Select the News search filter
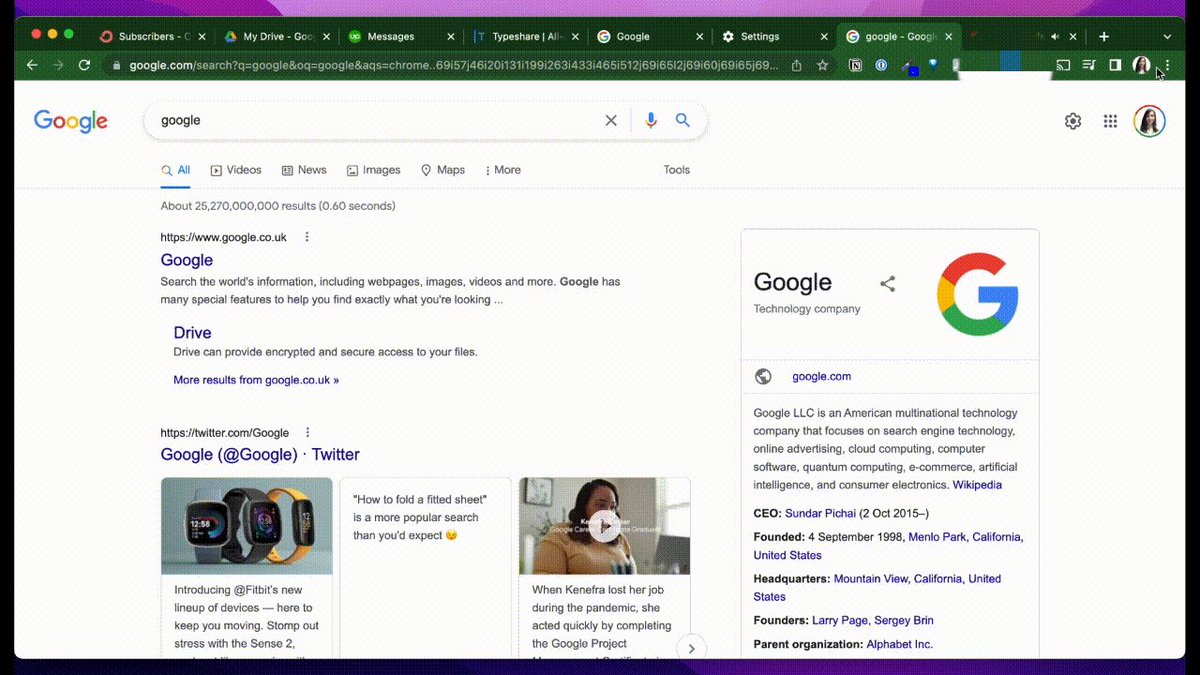This screenshot has height=675, width=1200. click(304, 170)
